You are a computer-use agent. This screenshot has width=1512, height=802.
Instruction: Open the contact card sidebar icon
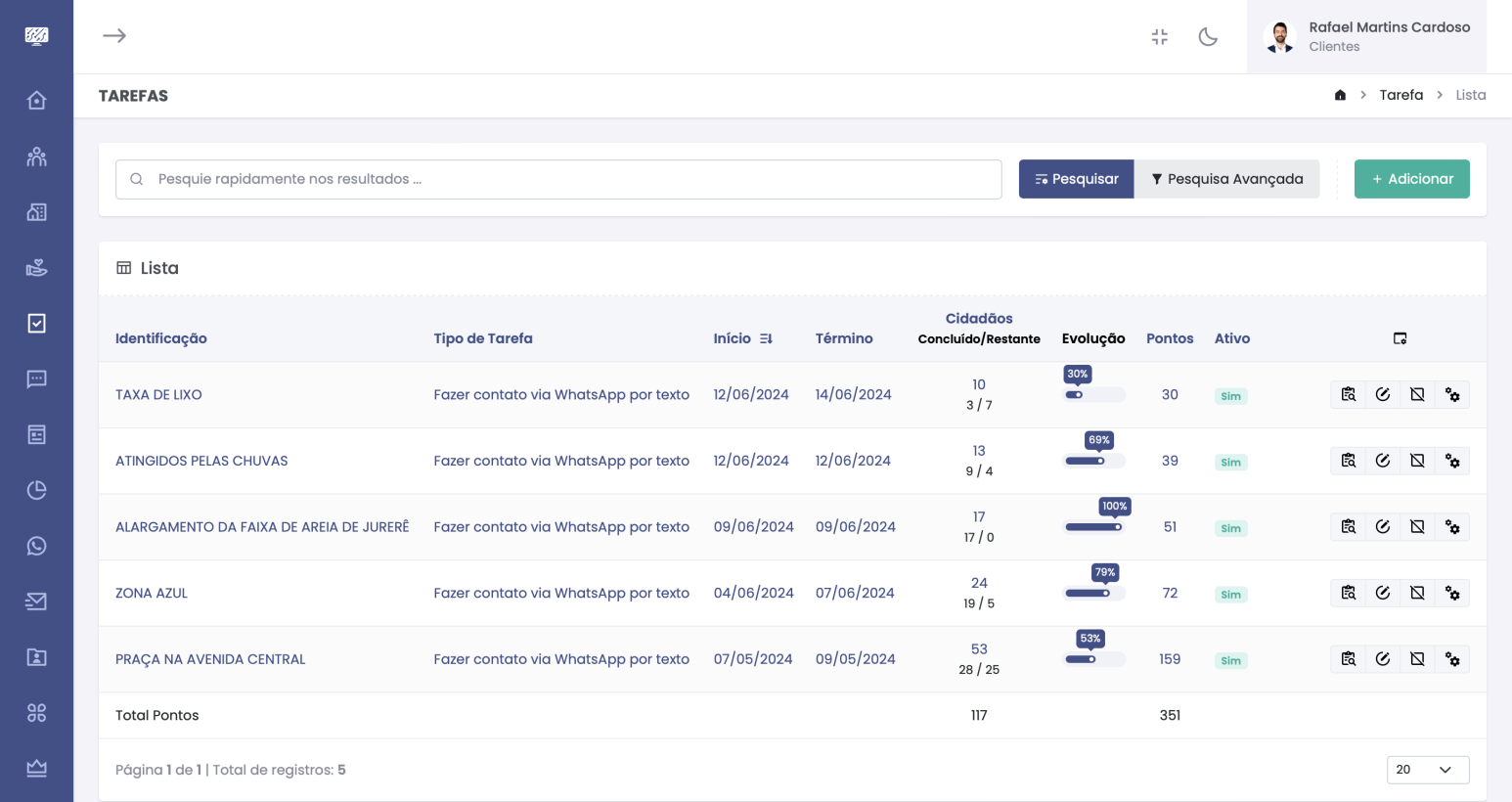pyautogui.click(x=36, y=657)
